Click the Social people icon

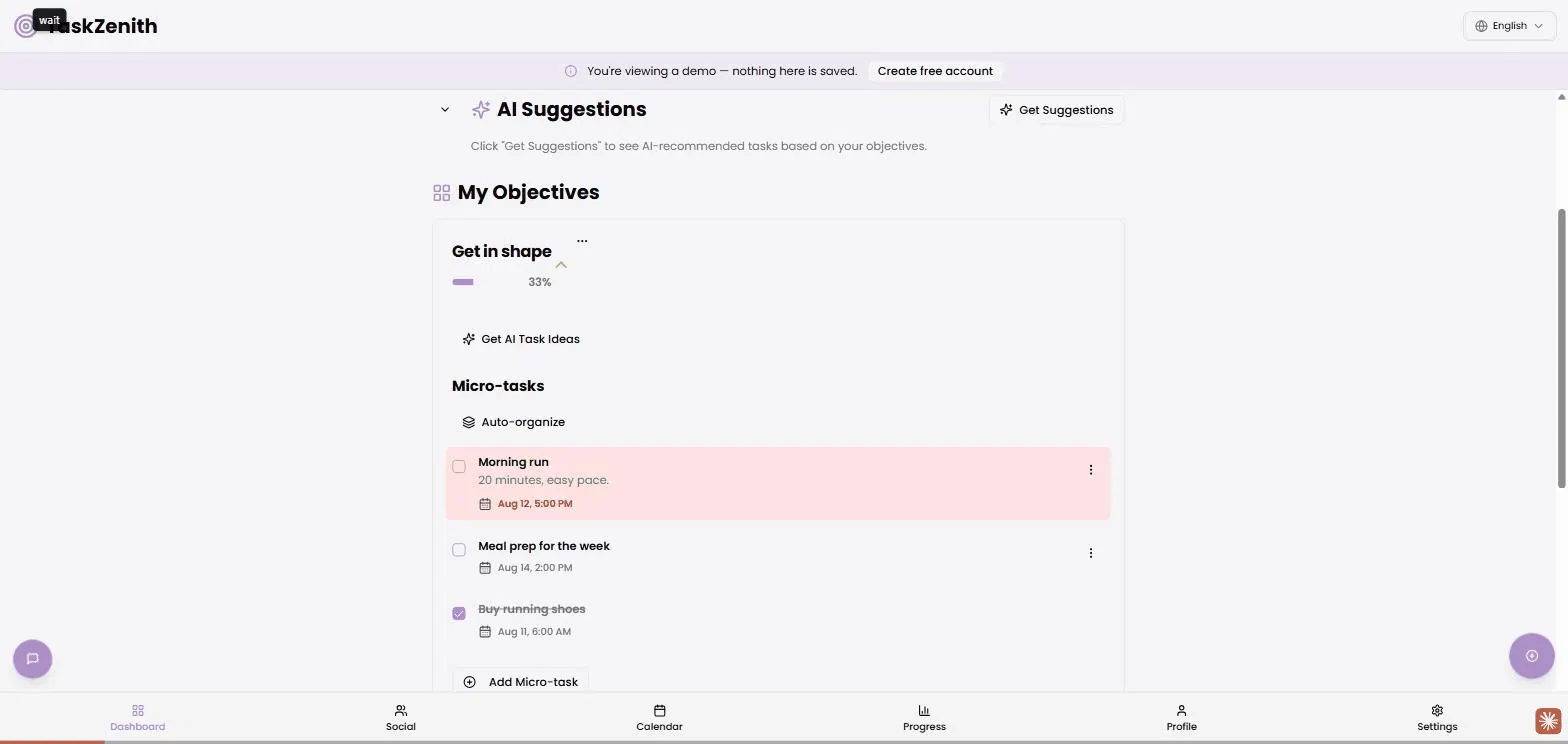tap(400, 711)
